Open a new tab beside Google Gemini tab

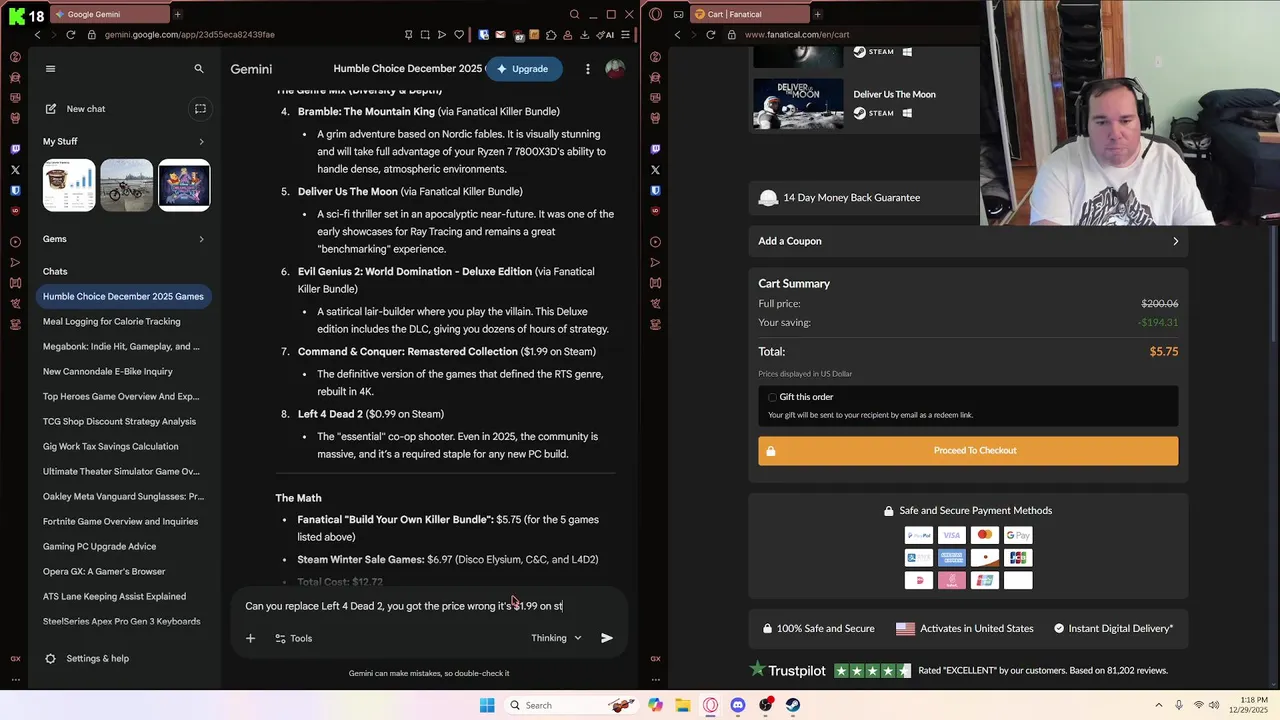tap(178, 14)
